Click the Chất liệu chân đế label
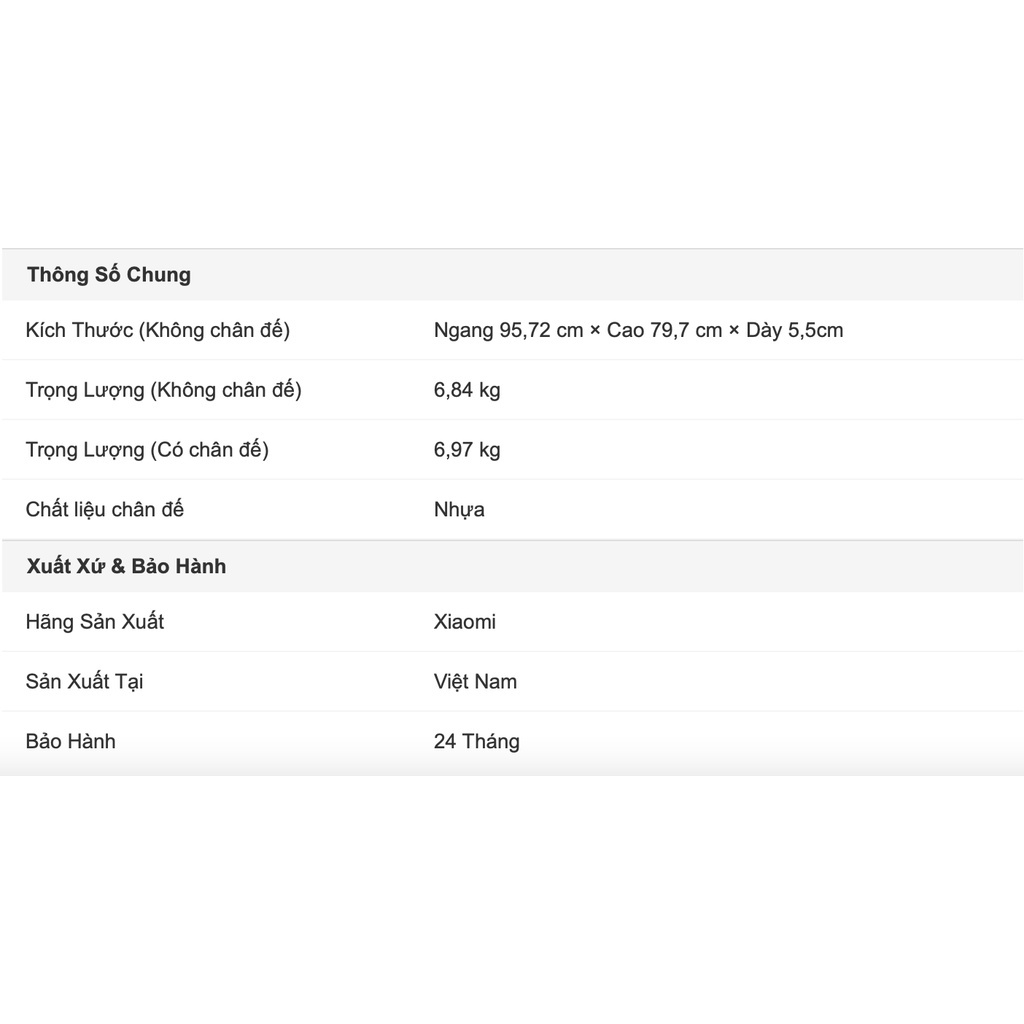 [104, 509]
